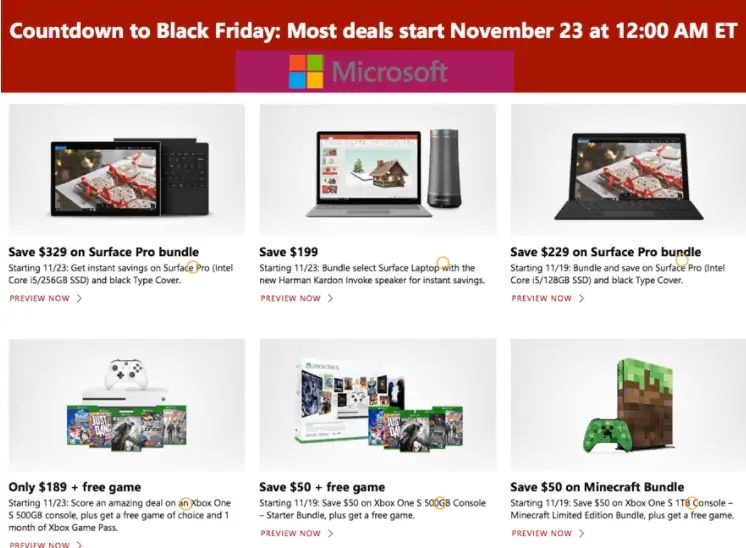
Task: Click the Microsoft wordmark text in banner
Action: [390, 72]
